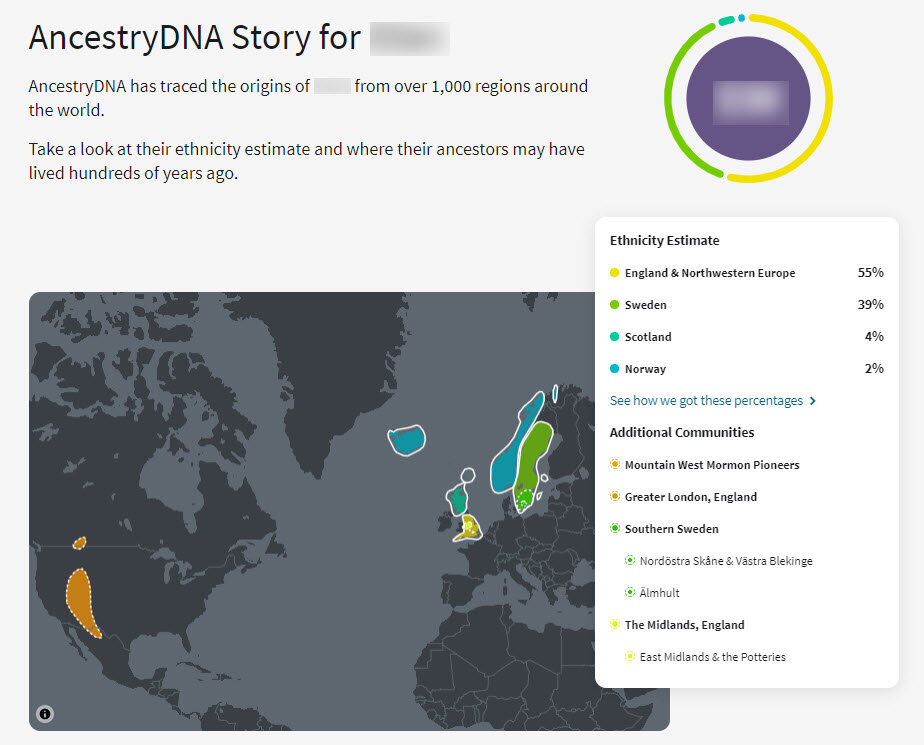Click the green arc of ethnicity ring
The height and width of the screenshot is (745, 924).
point(670,98)
